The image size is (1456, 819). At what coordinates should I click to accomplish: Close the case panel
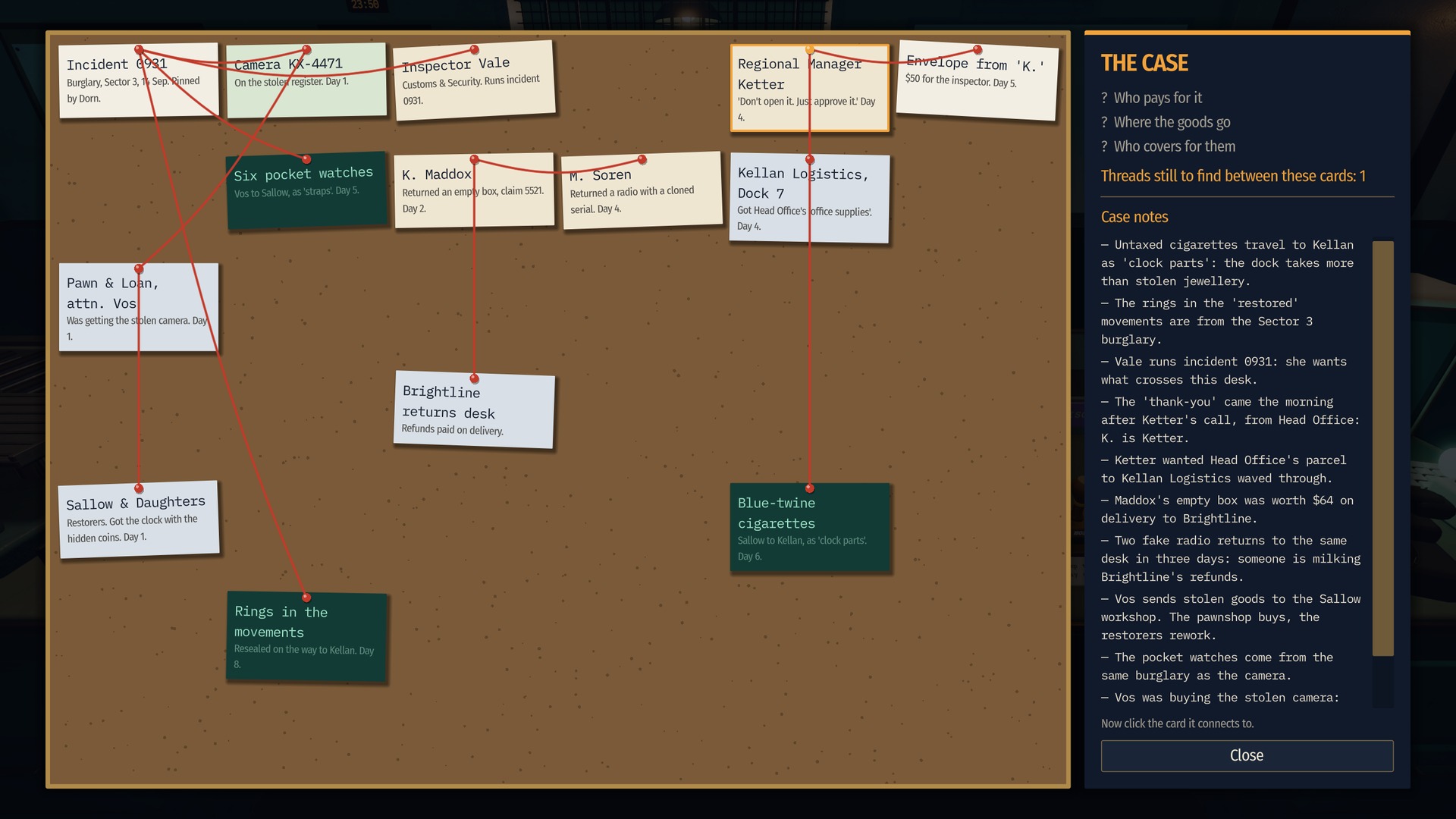[x=1247, y=755]
